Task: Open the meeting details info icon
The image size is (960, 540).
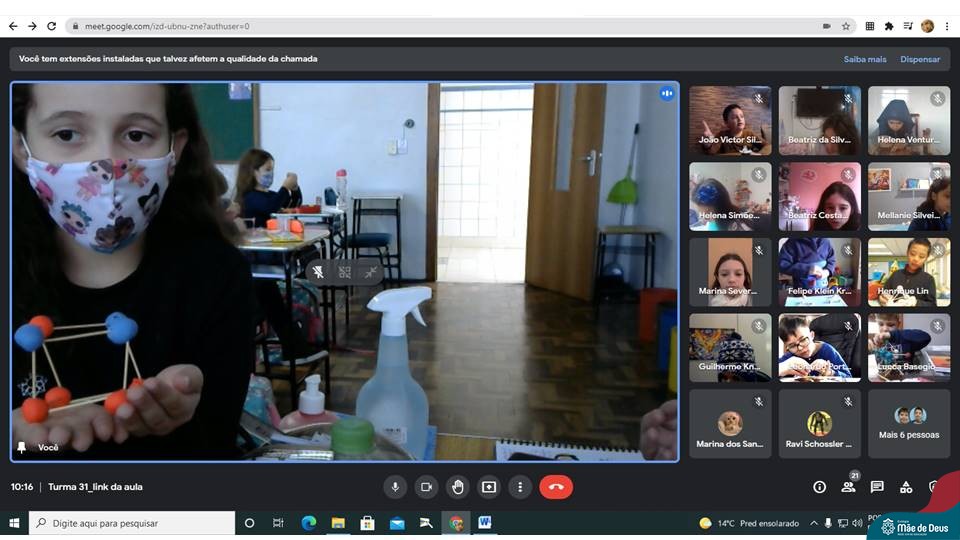Action: tap(819, 487)
